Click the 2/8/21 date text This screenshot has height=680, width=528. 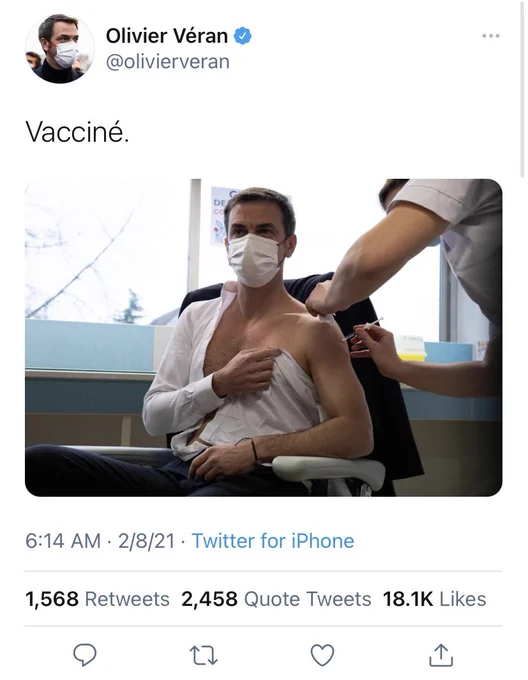pyautogui.click(x=147, y=541)
